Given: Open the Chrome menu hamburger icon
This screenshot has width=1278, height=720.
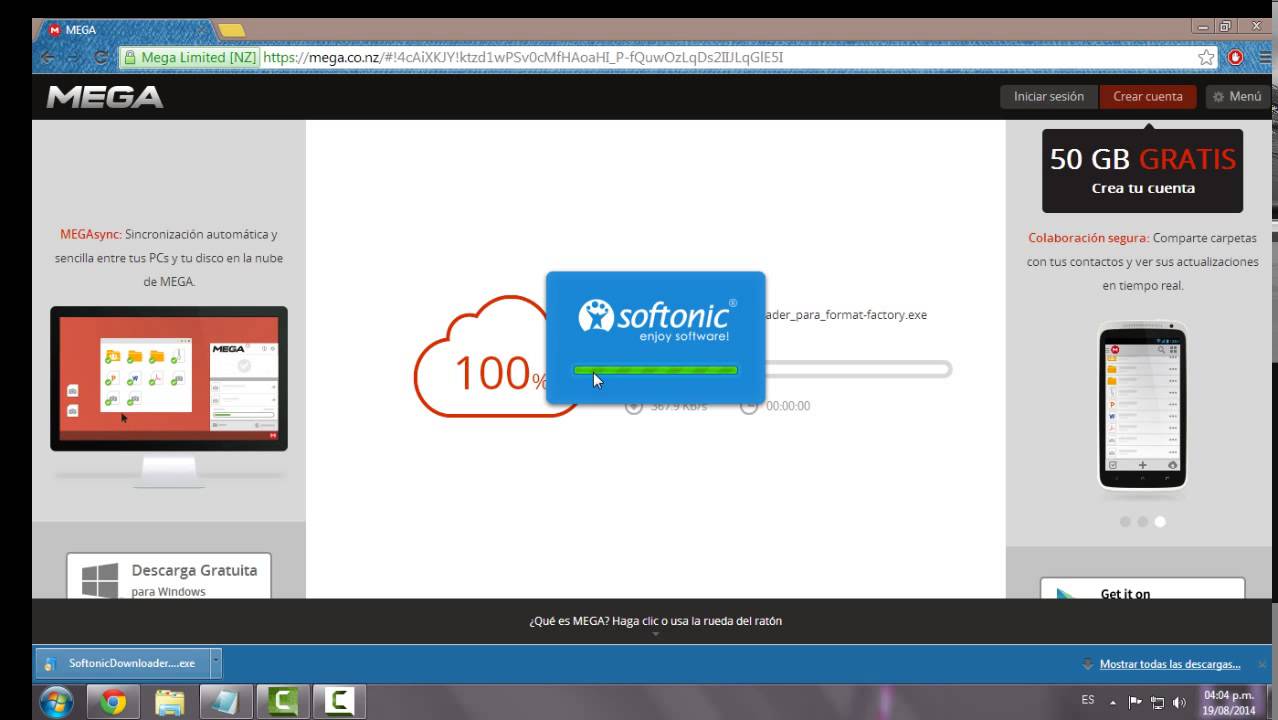Looking at the screenshot, I should click(x=1265, y=58).
